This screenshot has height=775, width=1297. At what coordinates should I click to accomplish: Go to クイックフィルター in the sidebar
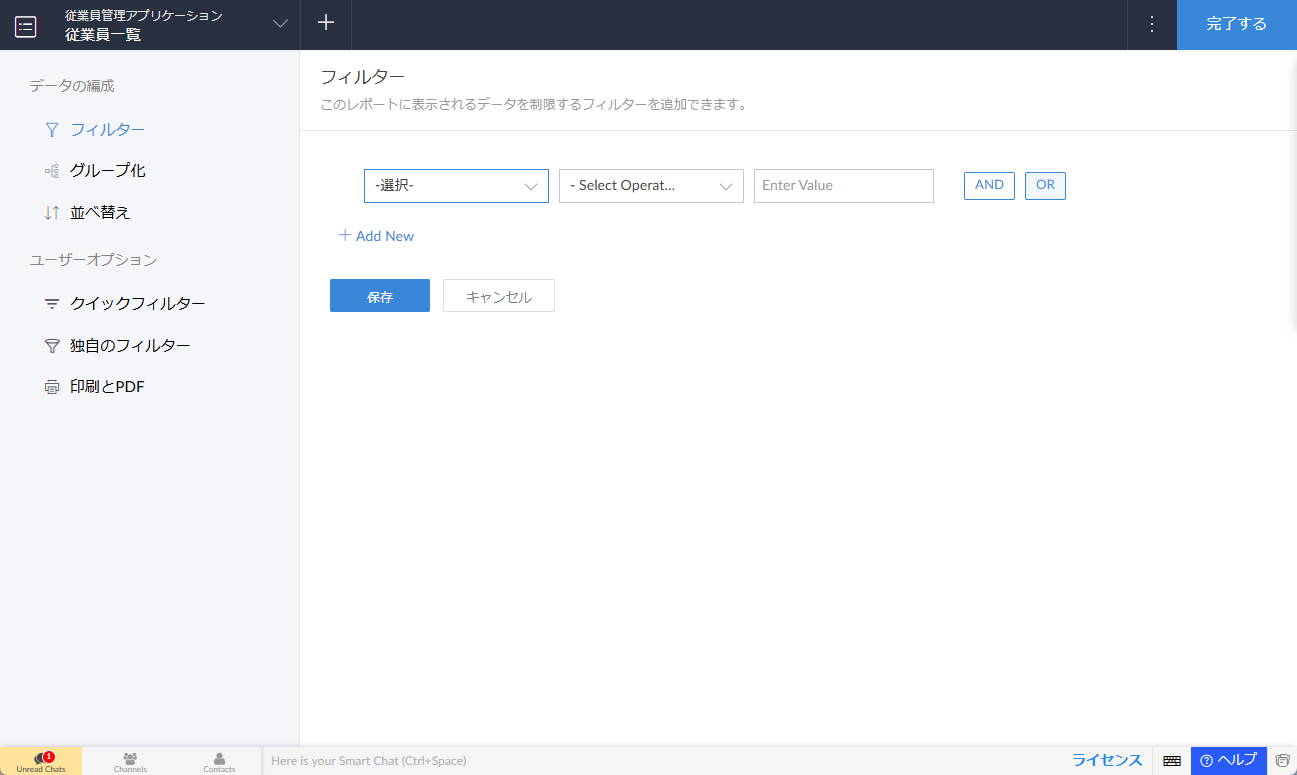[x=137, y=304]
